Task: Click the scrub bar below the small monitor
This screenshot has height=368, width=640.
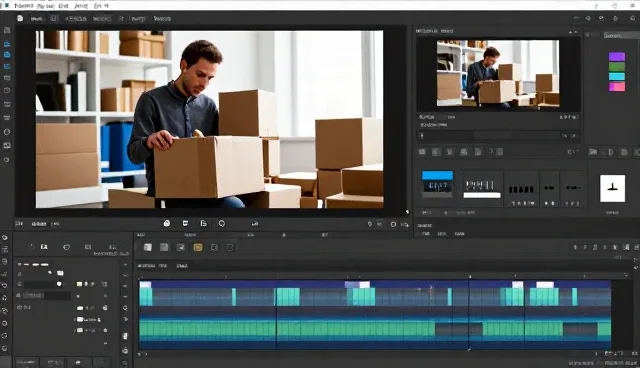Action: [x=498, y=135]
